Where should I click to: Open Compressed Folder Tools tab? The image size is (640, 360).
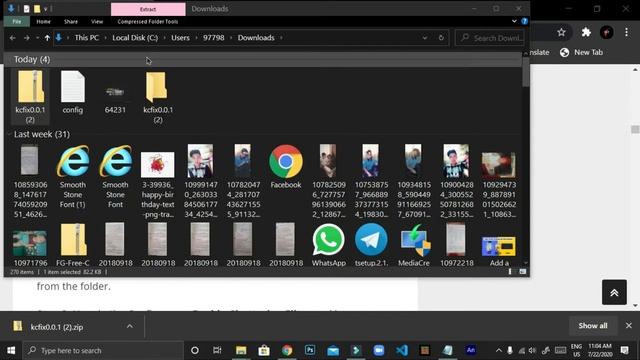click(x=148, y=22)
